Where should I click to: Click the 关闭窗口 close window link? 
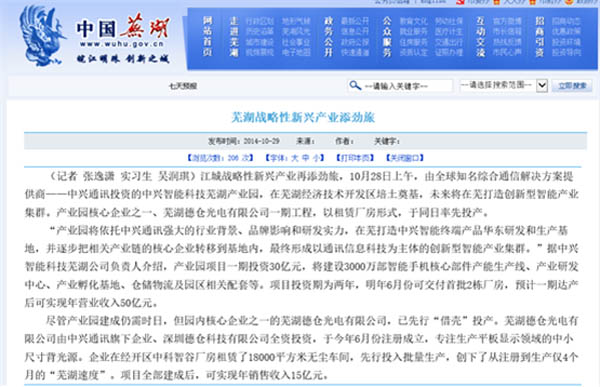coord(405,158)
